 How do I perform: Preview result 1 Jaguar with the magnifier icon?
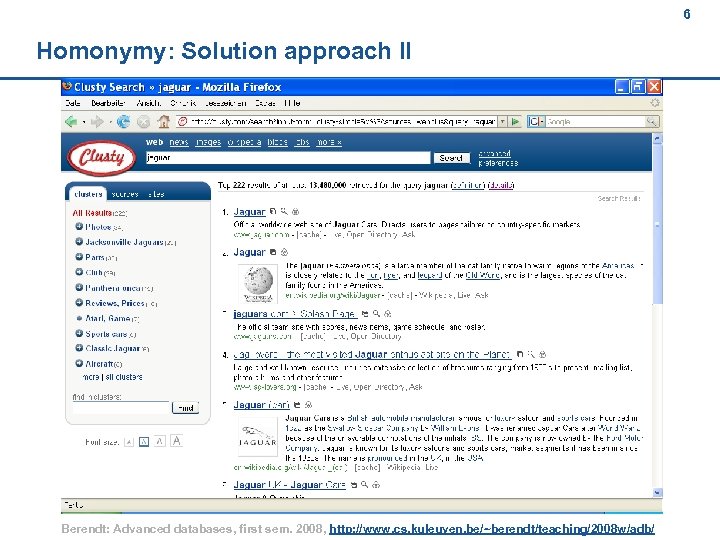[284, 212]
